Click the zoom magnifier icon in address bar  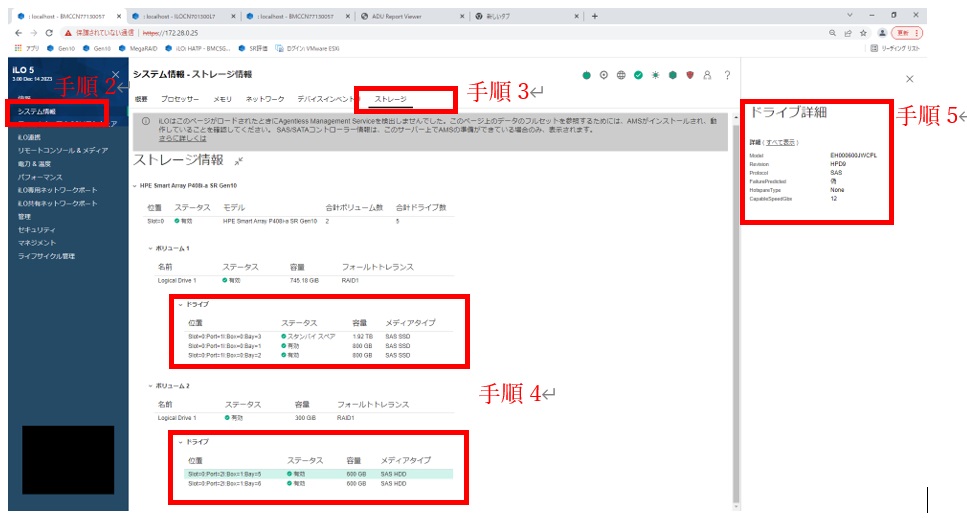(x=833, y=33)
